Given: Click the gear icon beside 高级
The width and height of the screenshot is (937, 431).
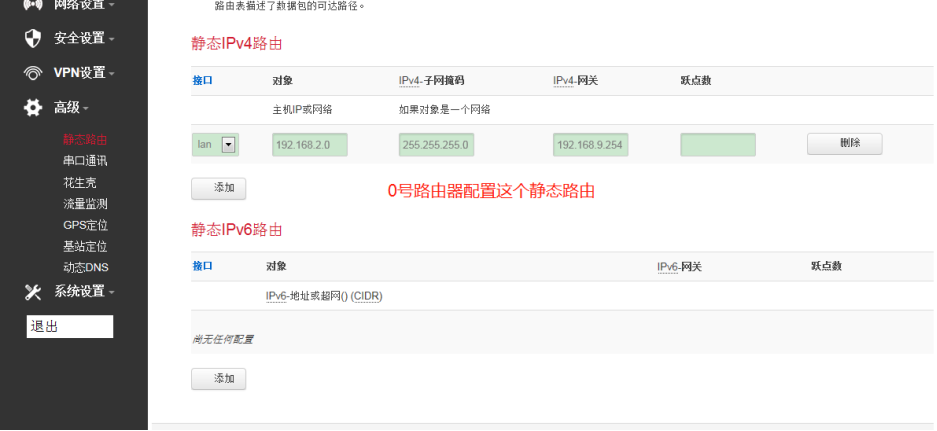Looking at the screenshot, I should tap(33, 107).
